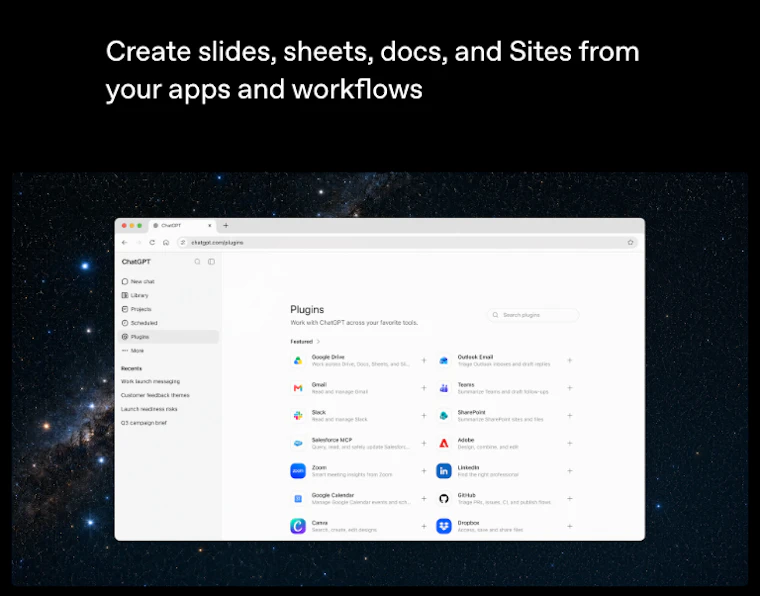This screenshot has height=596, width=760.
Task: Start a New chat
Action: click(x=168, y=282)
